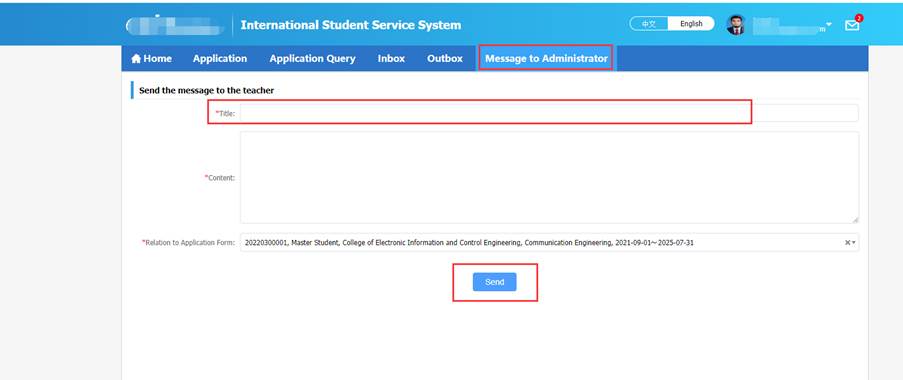Click inside the Content text area

(549, 177)
